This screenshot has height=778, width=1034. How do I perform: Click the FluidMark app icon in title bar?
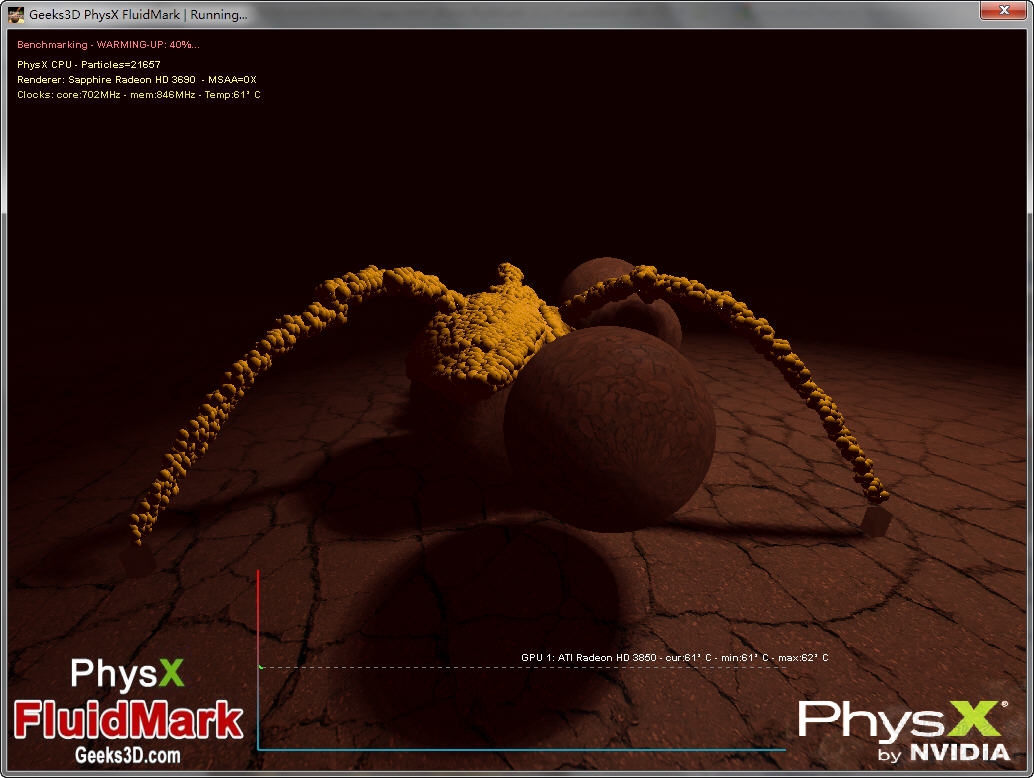15,15
